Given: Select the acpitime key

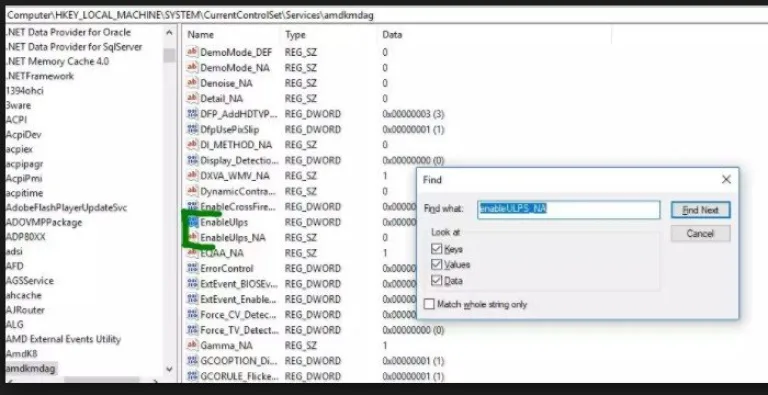Looking at the screenshot, I should point(24,193).
